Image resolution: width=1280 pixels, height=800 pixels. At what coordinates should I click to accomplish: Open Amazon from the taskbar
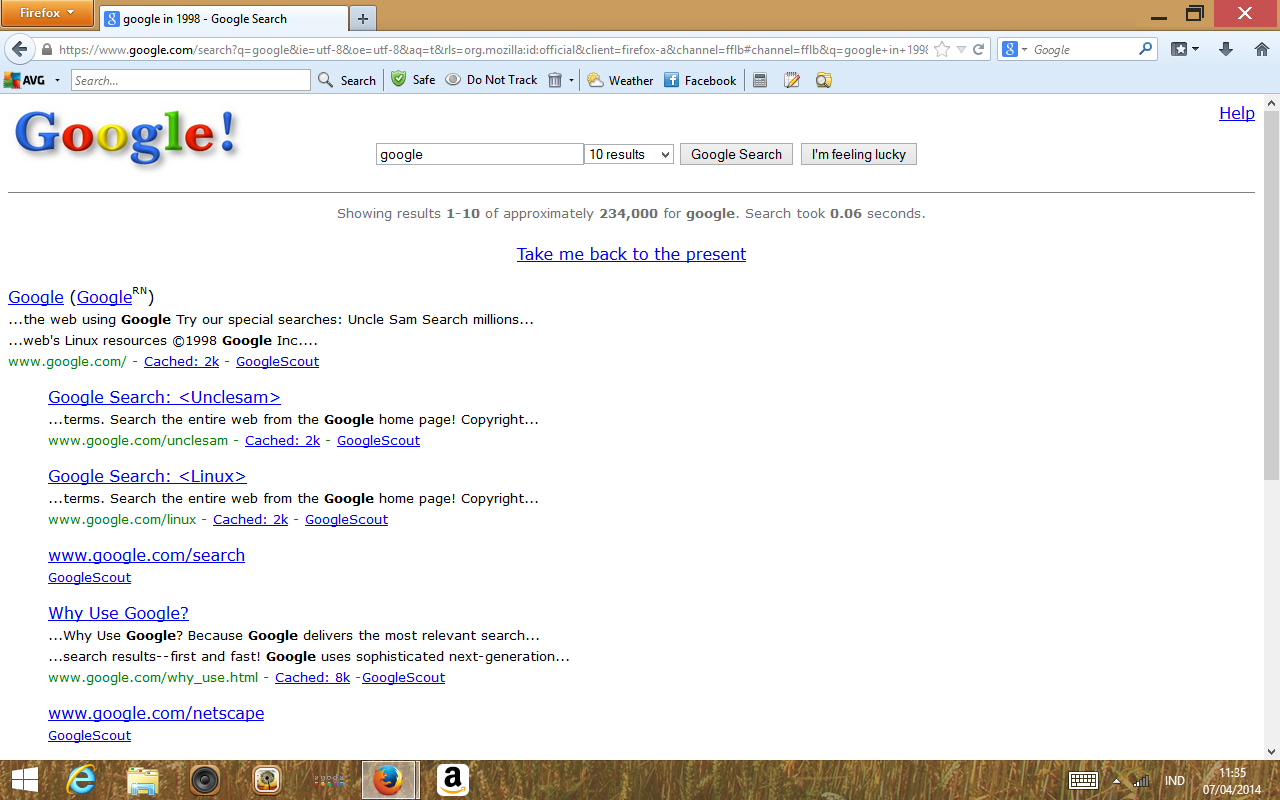(x=453, y=780)
